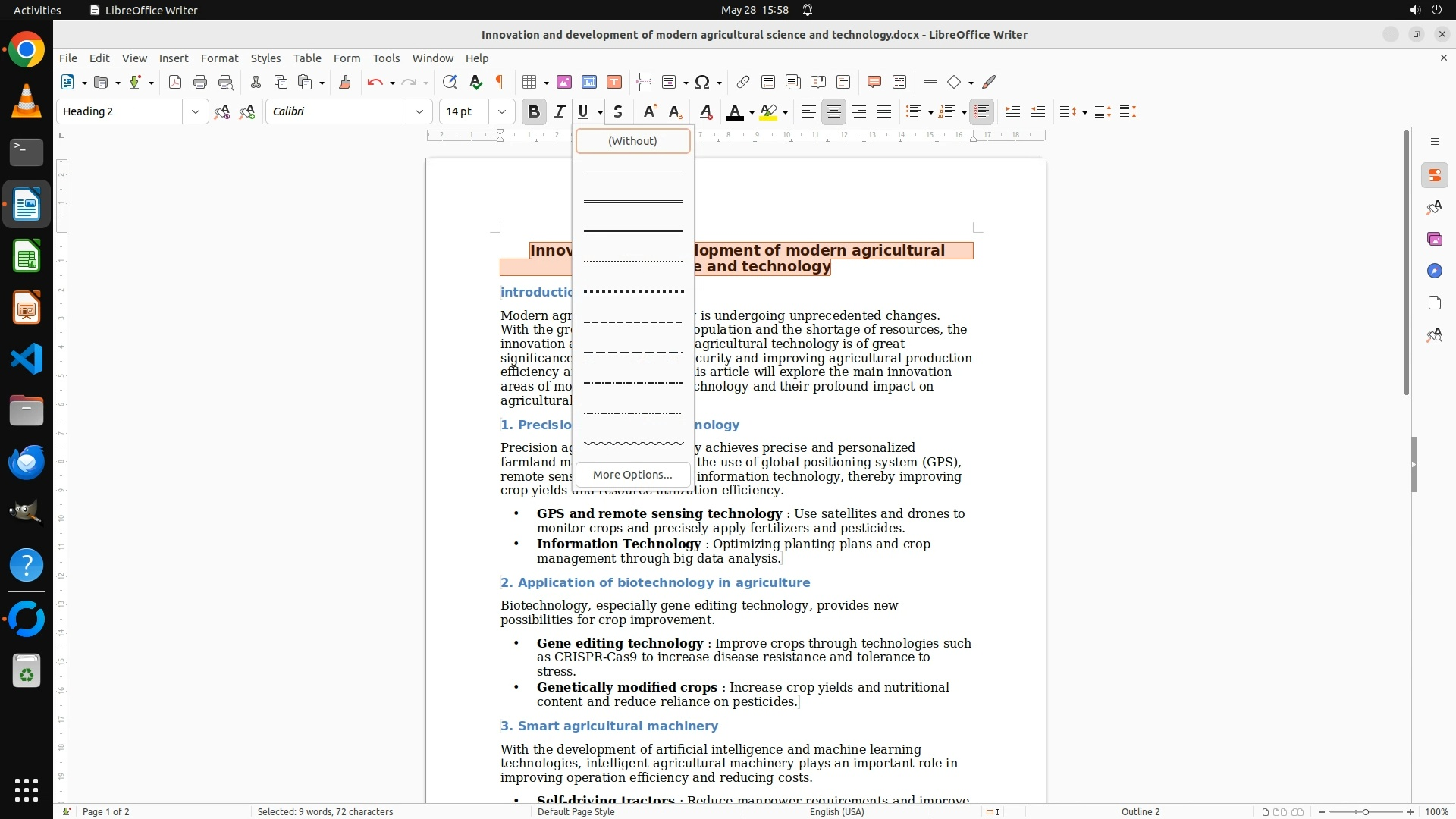This screenshot has height=819, width=1456.
Task: Toggle Formatting Marks display
Action: (500, 82)
